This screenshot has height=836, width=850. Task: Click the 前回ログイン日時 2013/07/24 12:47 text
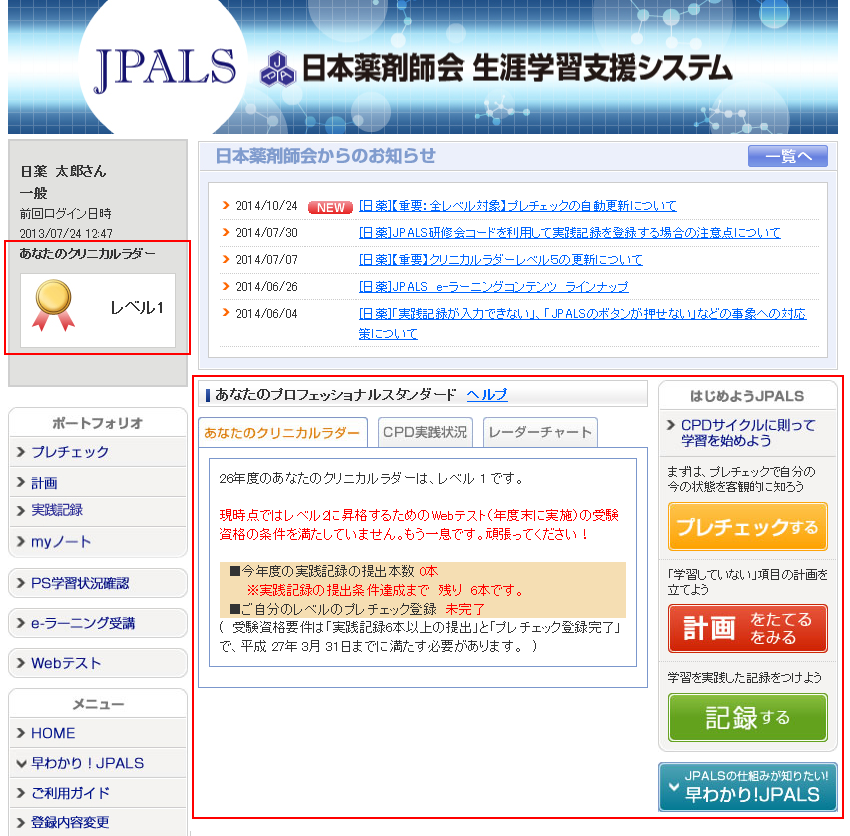tap(66, 223)
